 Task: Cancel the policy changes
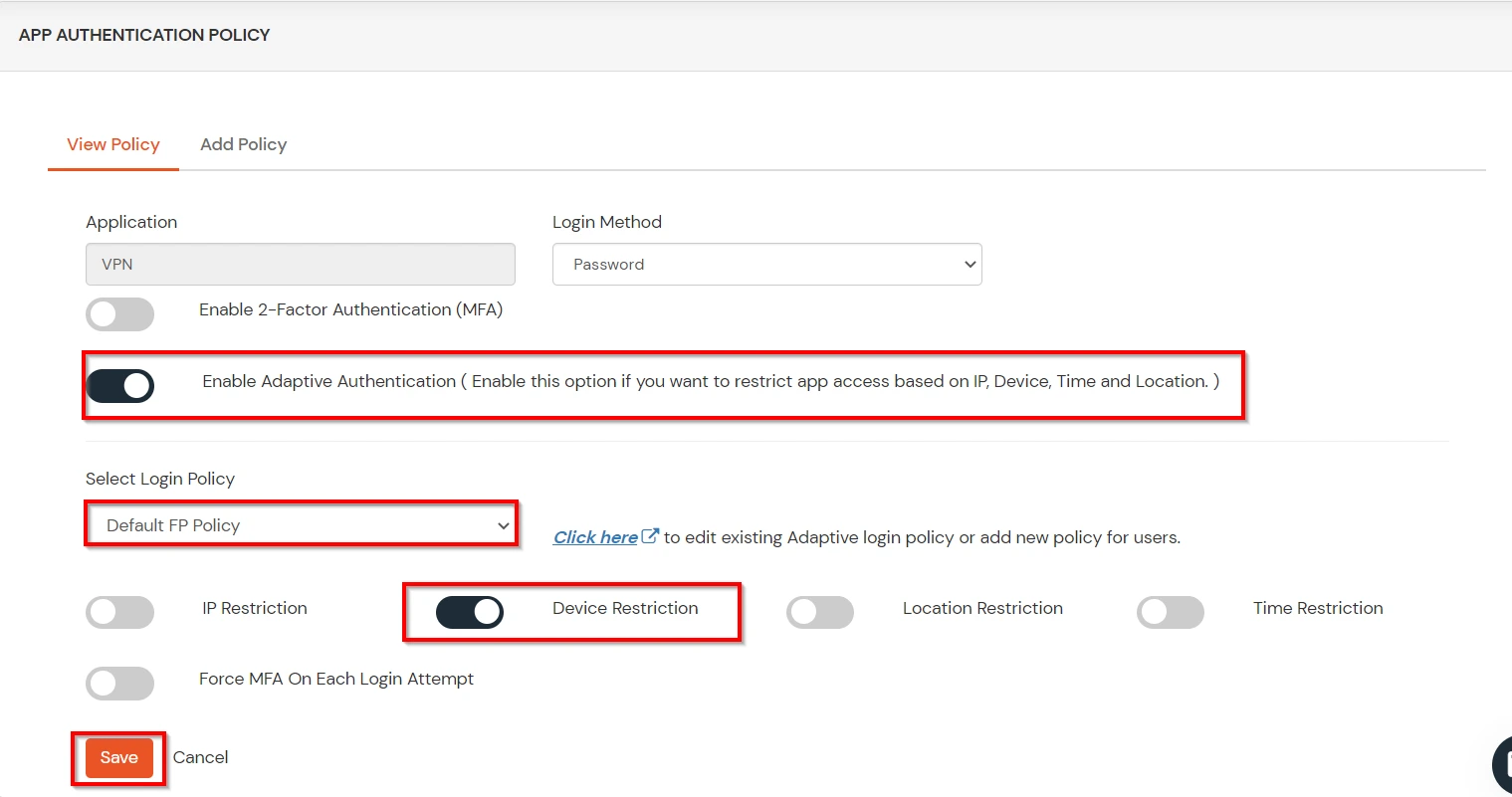201,757
